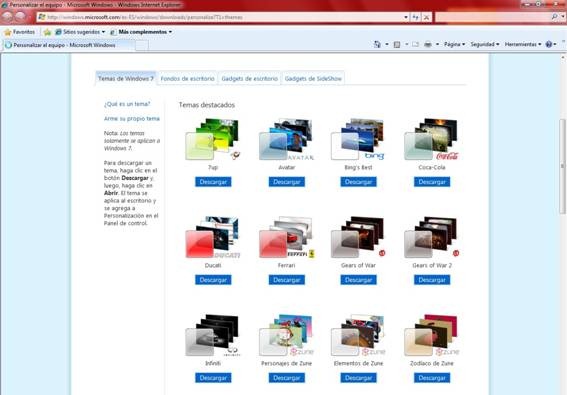Open the Página menu
Screen dimensions: 567x395
[455, 44]
